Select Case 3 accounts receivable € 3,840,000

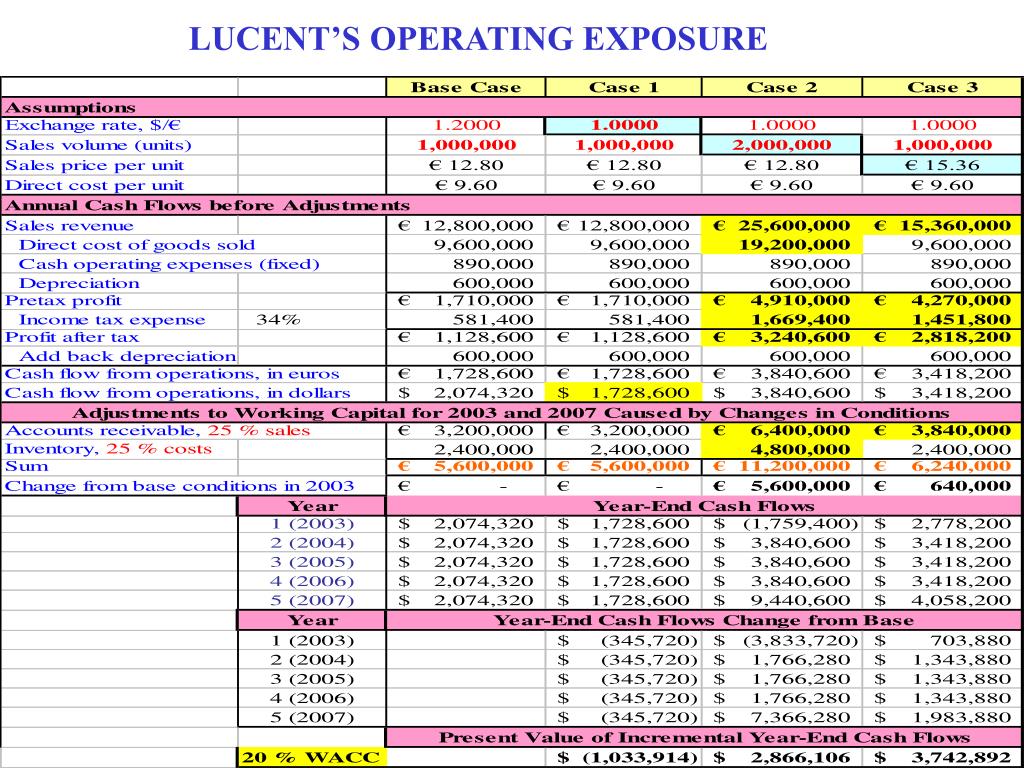tap(942, 430)
